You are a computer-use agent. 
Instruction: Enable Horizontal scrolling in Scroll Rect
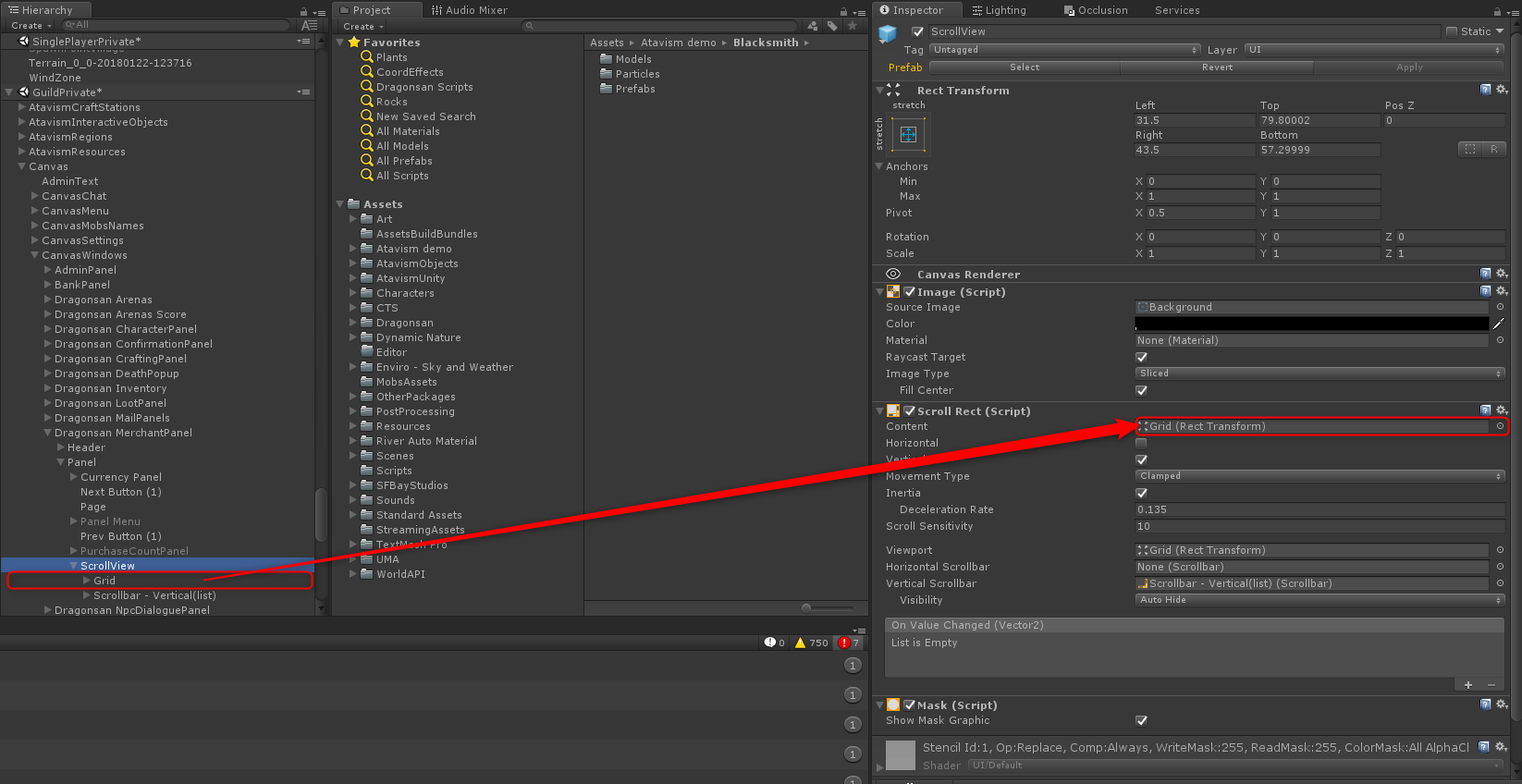click(1141, 443)
